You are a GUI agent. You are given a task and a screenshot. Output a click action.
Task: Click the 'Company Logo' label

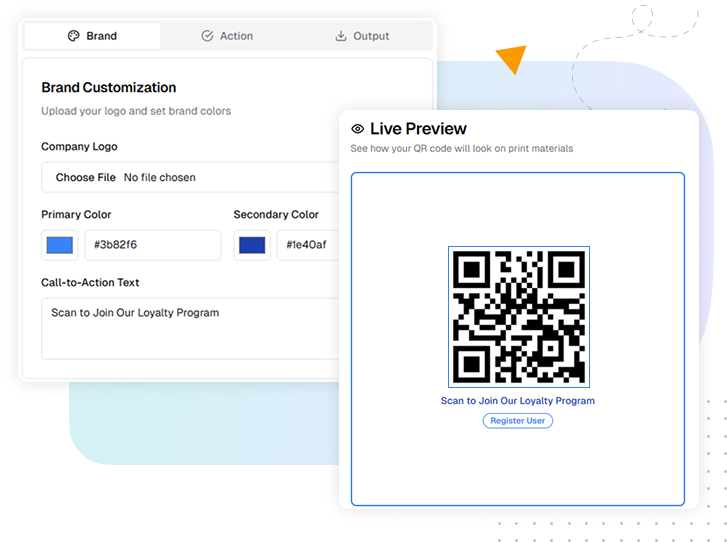pyautogui.click(x=79, y=147)
